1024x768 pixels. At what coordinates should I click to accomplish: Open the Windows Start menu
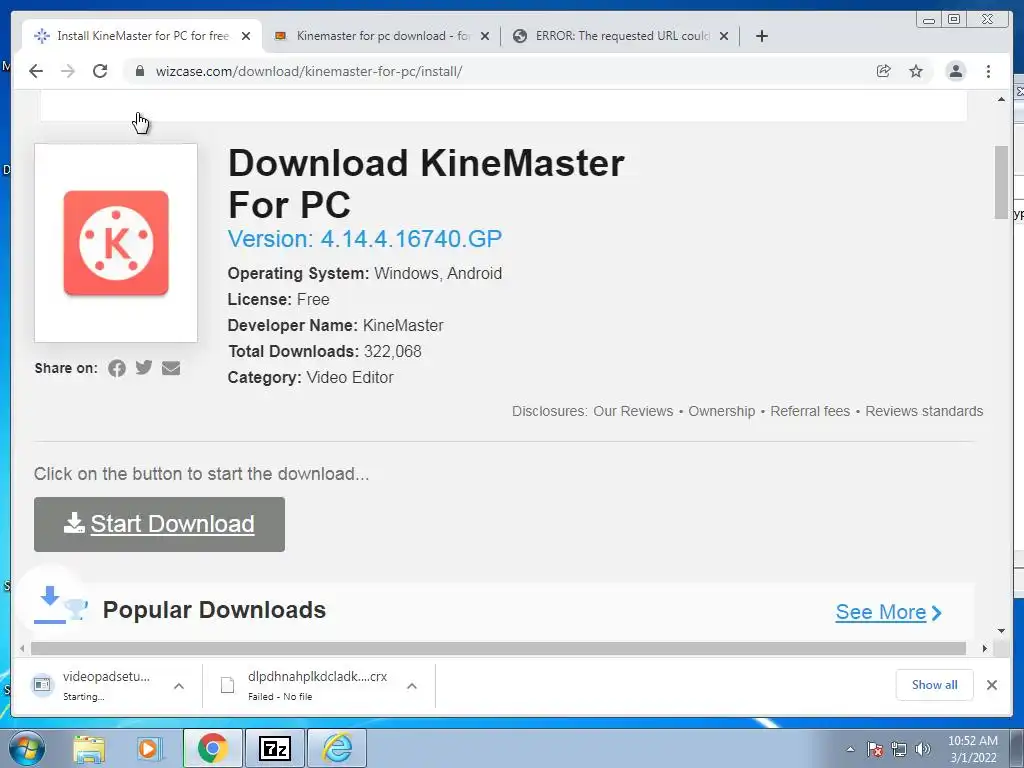click(x=27, y=748)
